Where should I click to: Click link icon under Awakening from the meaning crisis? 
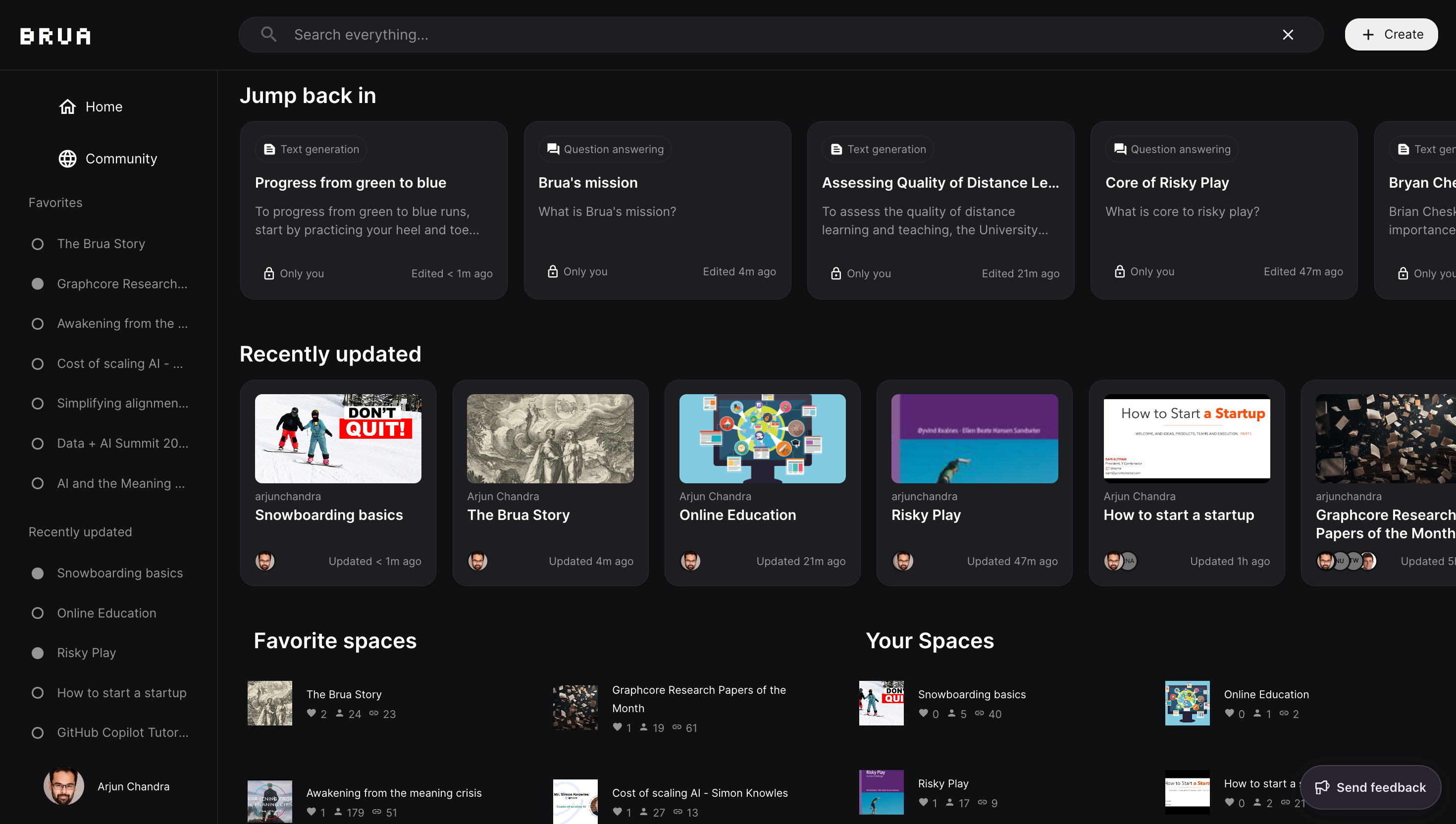376,812
